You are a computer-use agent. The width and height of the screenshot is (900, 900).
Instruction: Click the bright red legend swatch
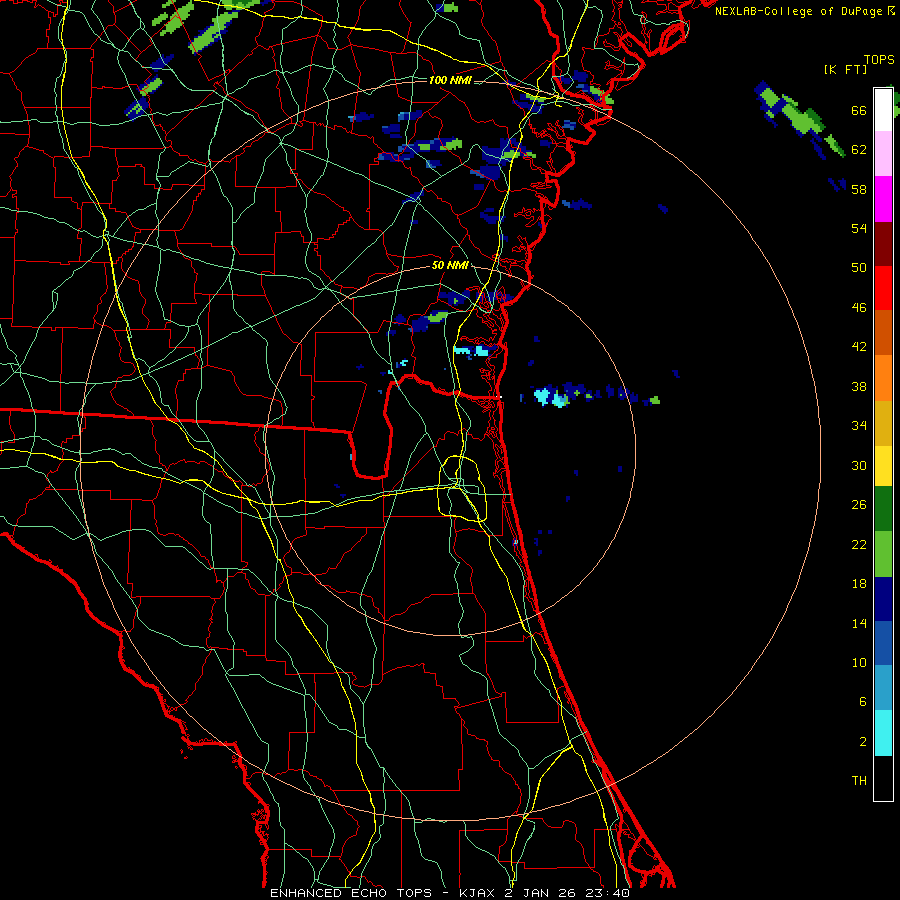(883, 288)
